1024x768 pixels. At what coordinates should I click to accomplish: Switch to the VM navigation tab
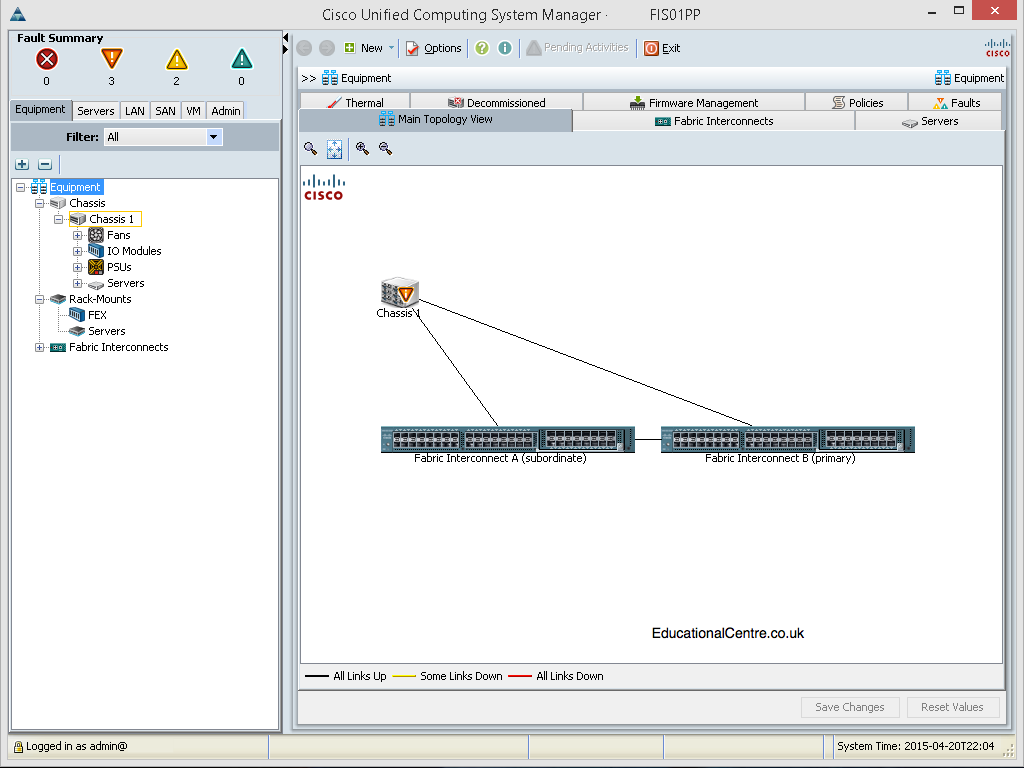coord(193,111)
